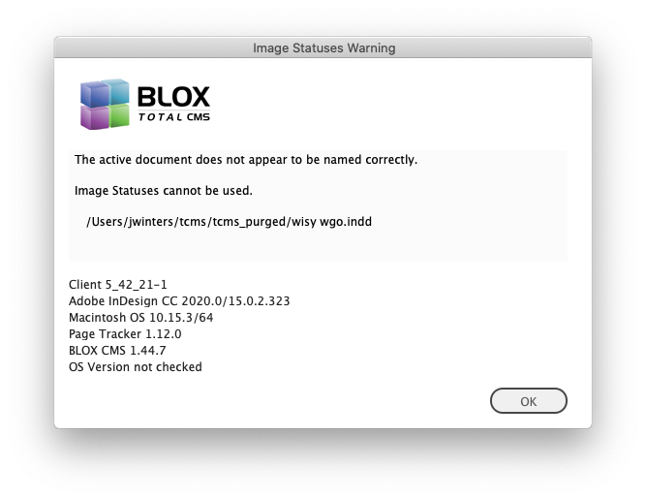This screenshot has height=500, width=646.
Task: Click the green cube in the logo
Action: [x=117, y=116]
